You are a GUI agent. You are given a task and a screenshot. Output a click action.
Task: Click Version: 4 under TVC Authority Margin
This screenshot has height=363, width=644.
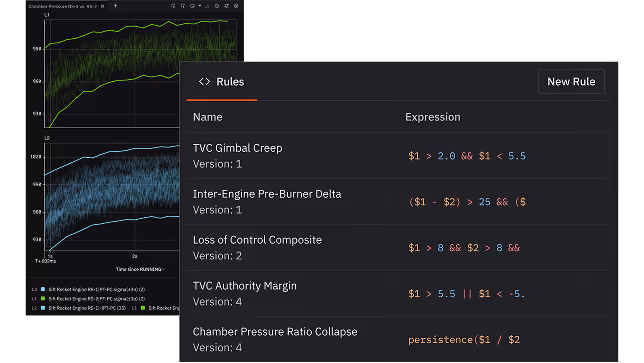pos(217,302)
